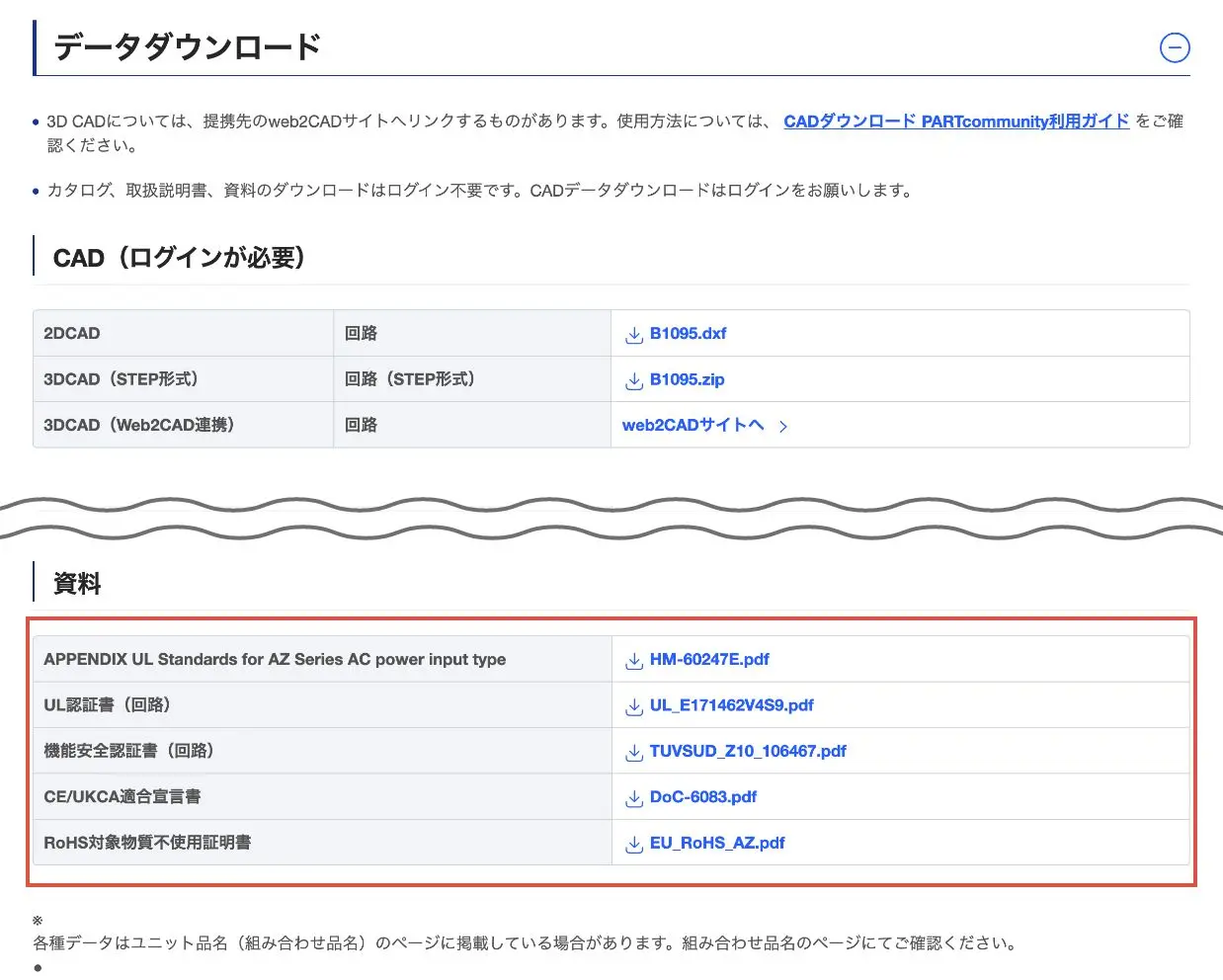Select the RoHS対象物質不使用証明書 row label

coord(147,843)
